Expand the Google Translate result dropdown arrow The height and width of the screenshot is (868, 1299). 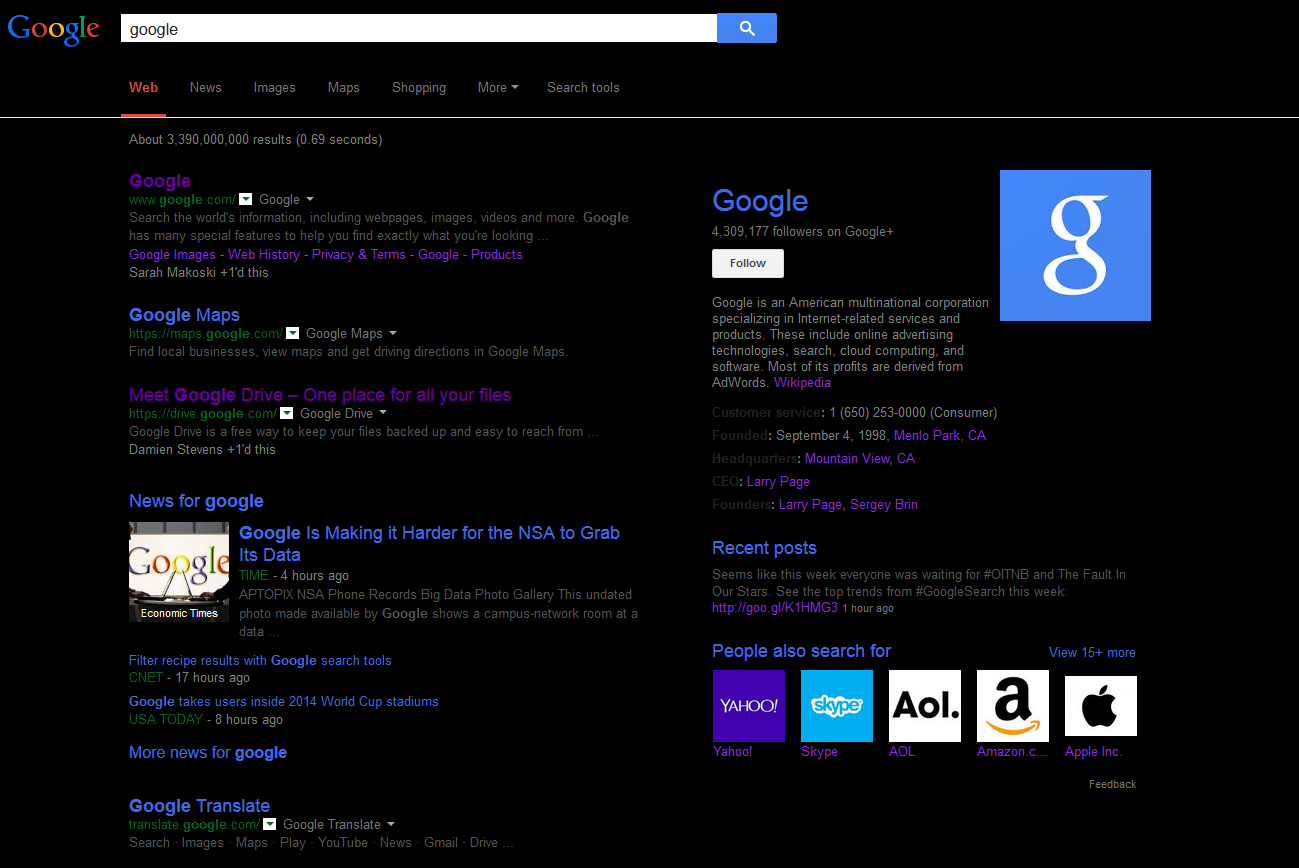[391, 824]
